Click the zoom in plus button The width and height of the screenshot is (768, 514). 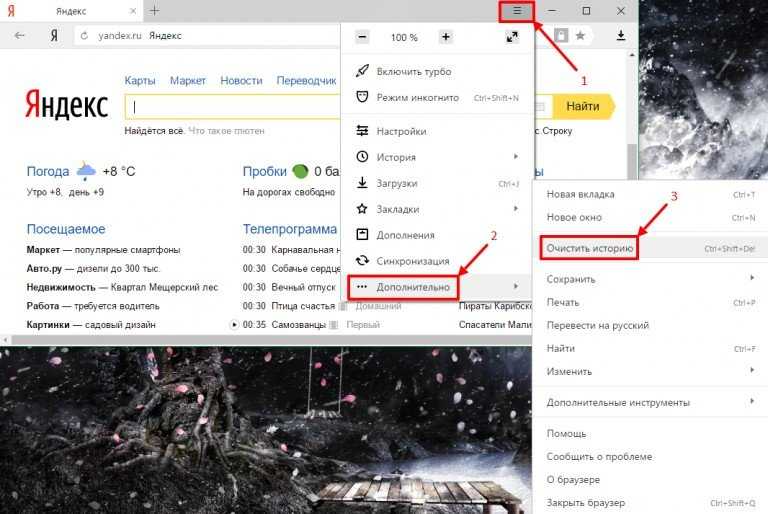coord(446,37)
